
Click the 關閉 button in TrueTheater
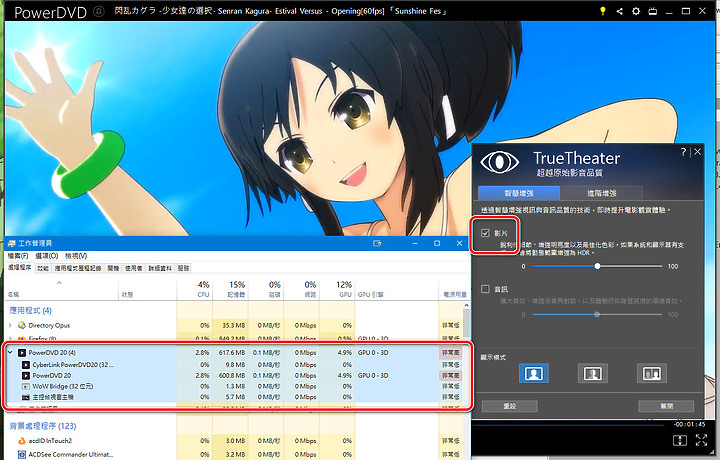coord(666,406)
